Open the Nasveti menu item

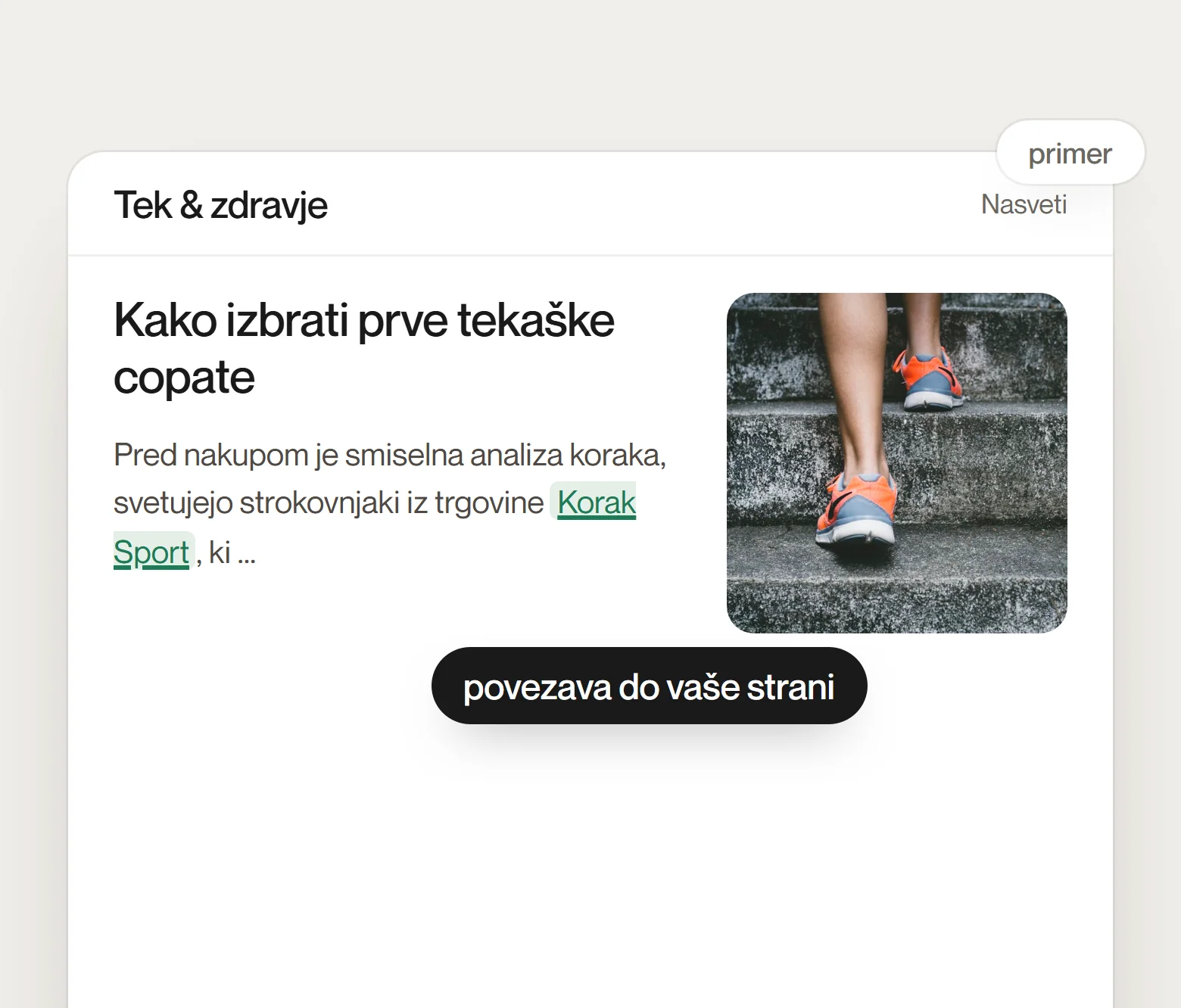1024,204
